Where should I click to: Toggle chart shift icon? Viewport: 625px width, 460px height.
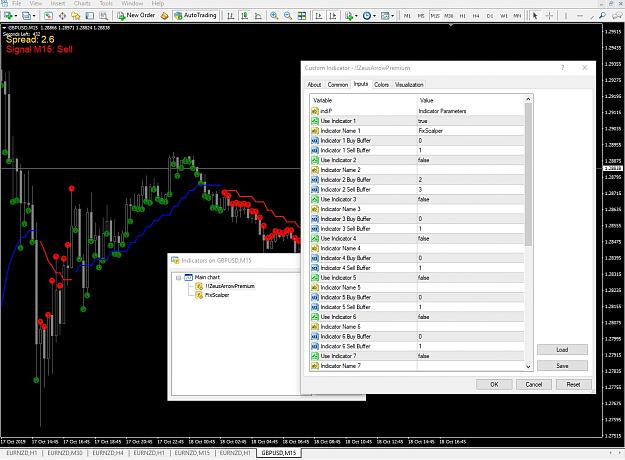332,16
